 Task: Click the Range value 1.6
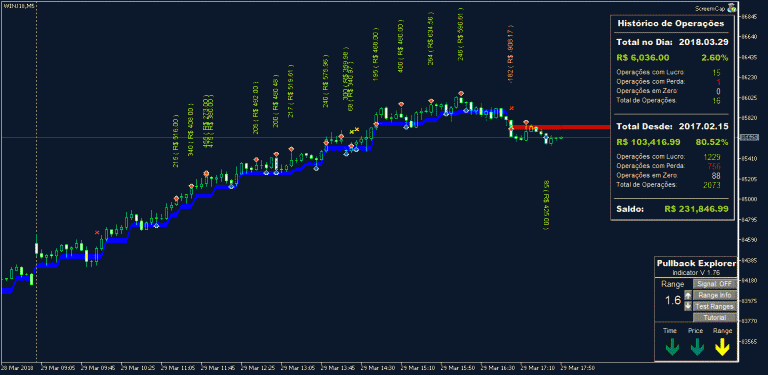click(x=672, y=301)
